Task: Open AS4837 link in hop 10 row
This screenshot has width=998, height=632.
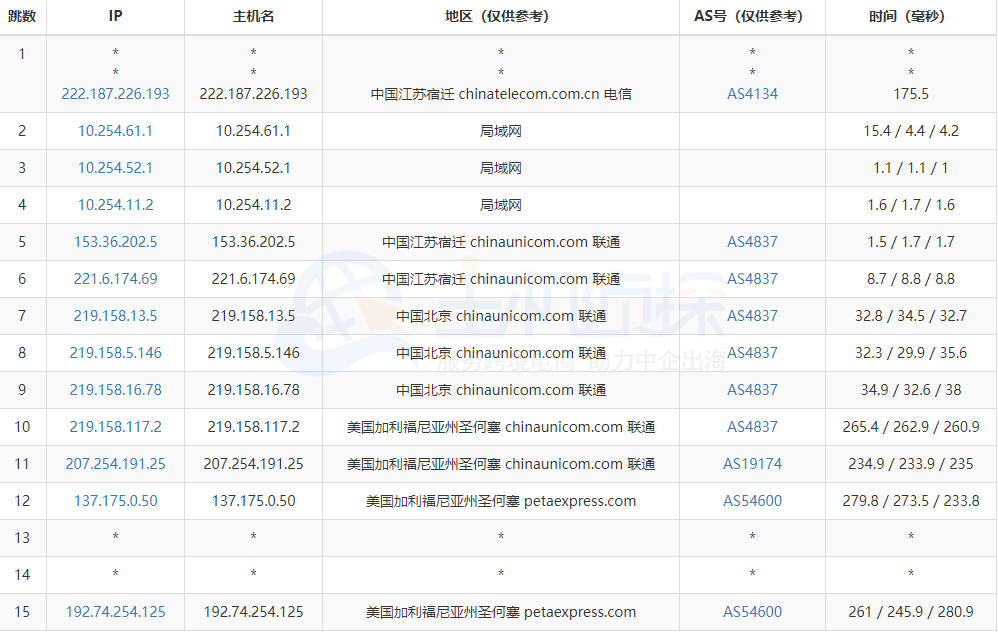Action: (752, 426)
